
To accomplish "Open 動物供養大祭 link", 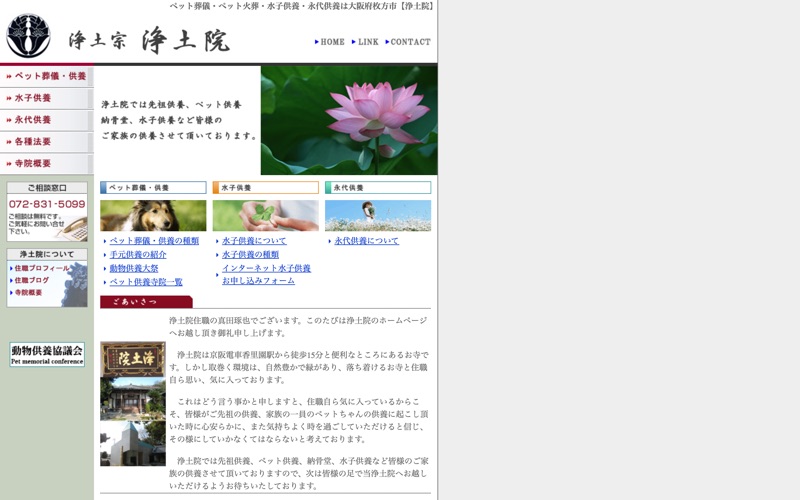I will pyautogui.click(x=134, y=268).
